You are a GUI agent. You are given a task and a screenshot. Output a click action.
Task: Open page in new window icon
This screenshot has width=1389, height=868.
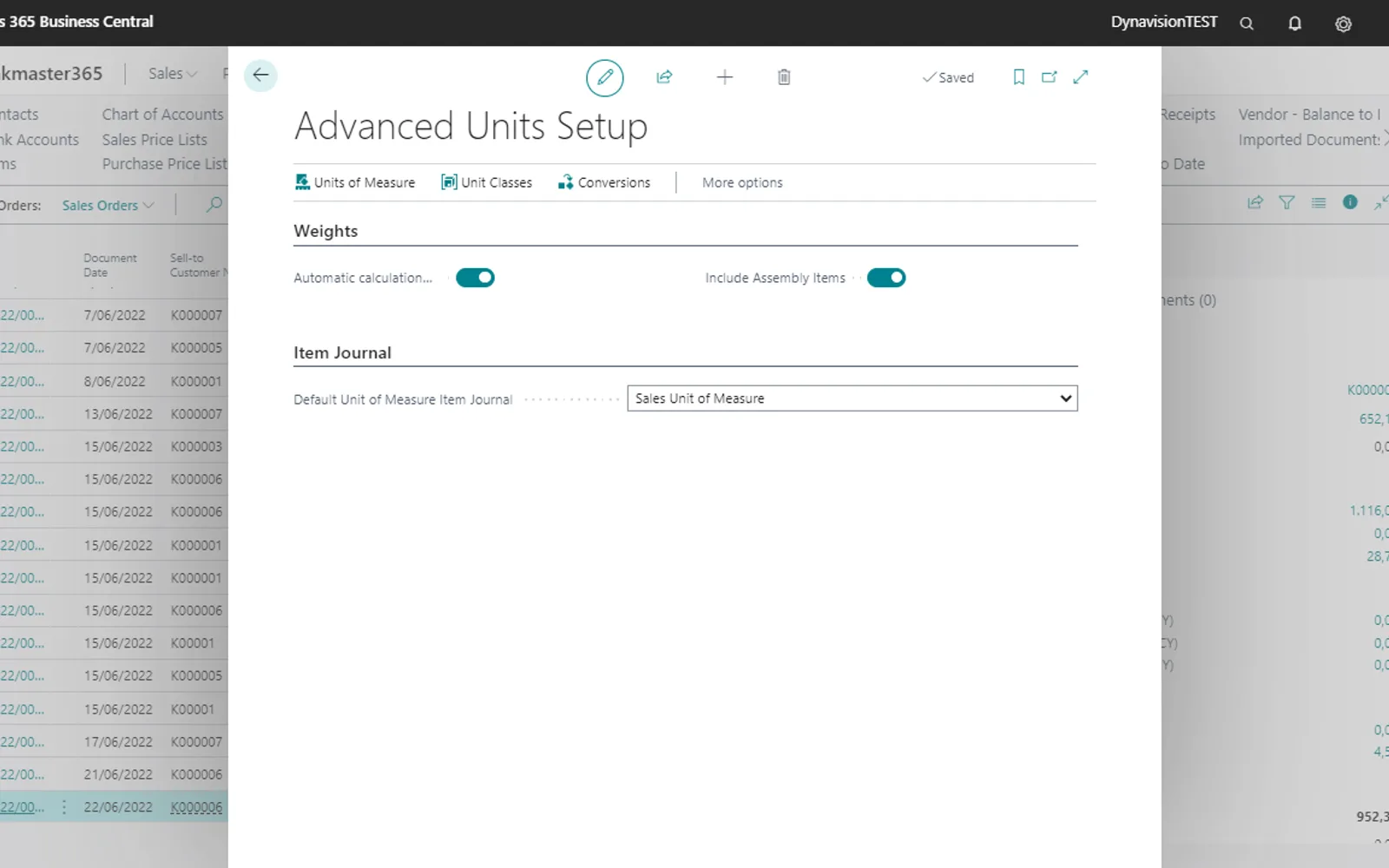pos(1050,77)
